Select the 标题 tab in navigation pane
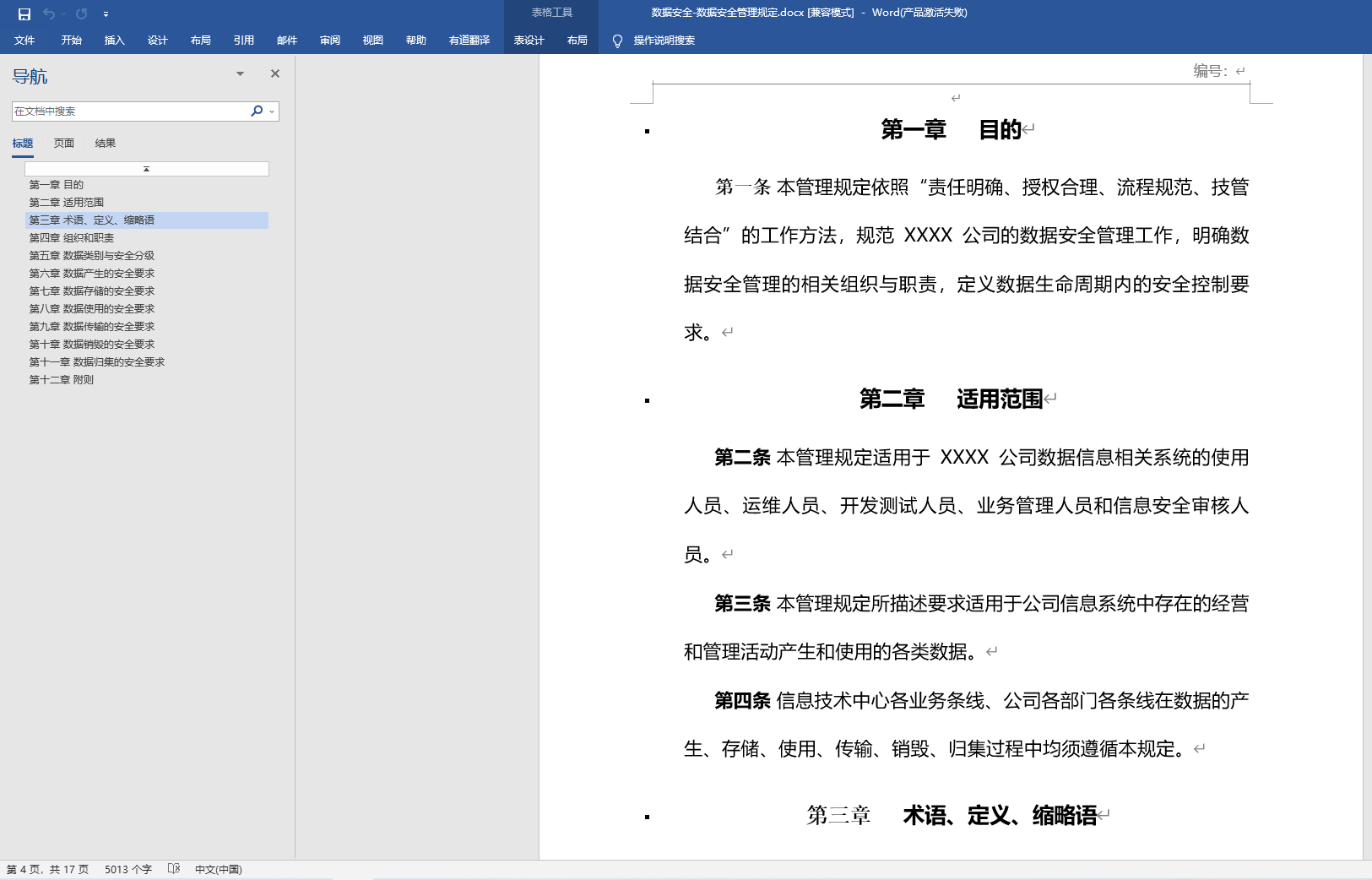 23,144
